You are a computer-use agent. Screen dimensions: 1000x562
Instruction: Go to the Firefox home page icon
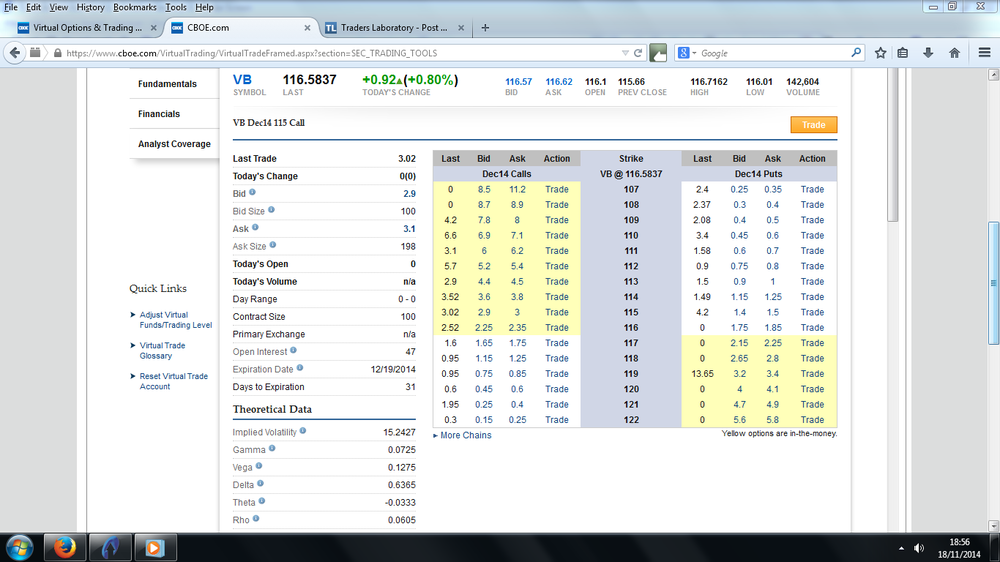954,53
